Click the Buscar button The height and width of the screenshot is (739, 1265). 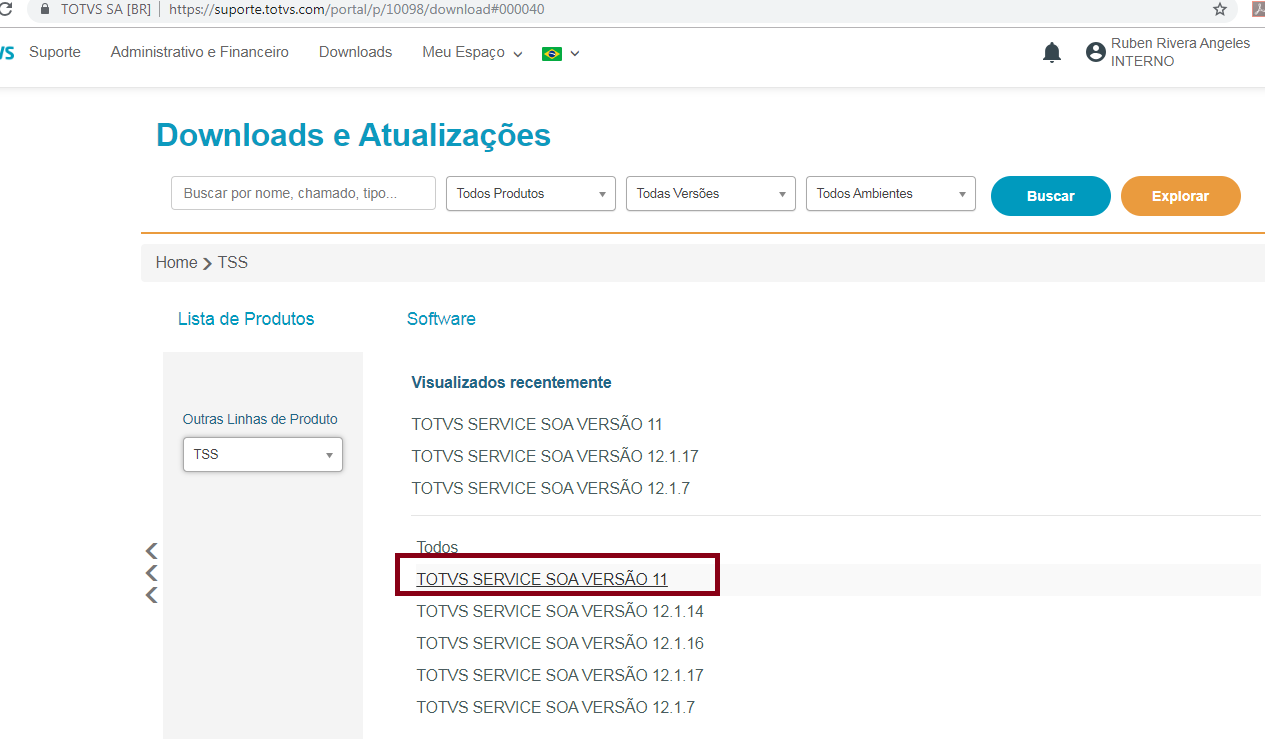pos(1051,196)
